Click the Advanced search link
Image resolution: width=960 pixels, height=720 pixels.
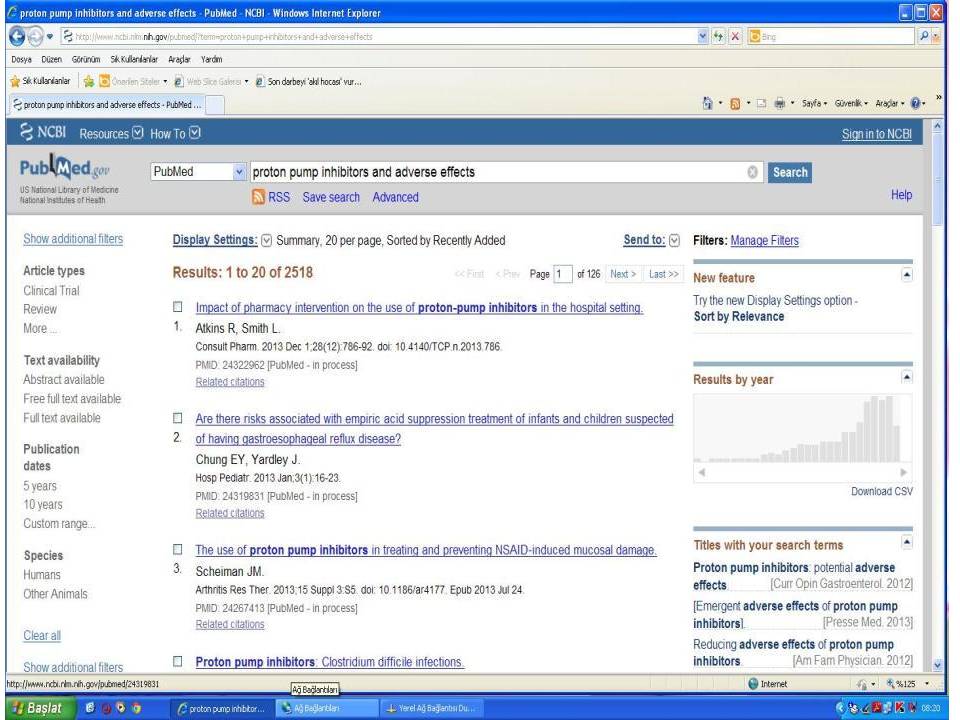[396, 197]
